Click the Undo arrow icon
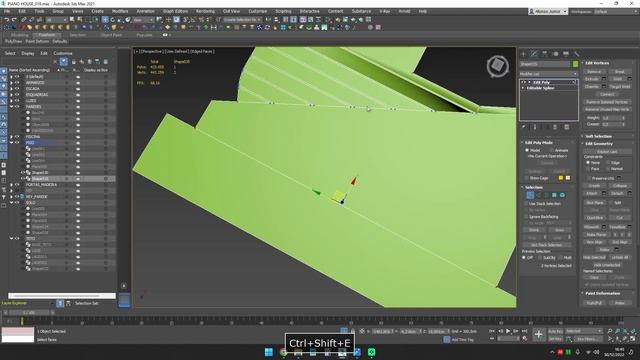 [x=7, y=20]
